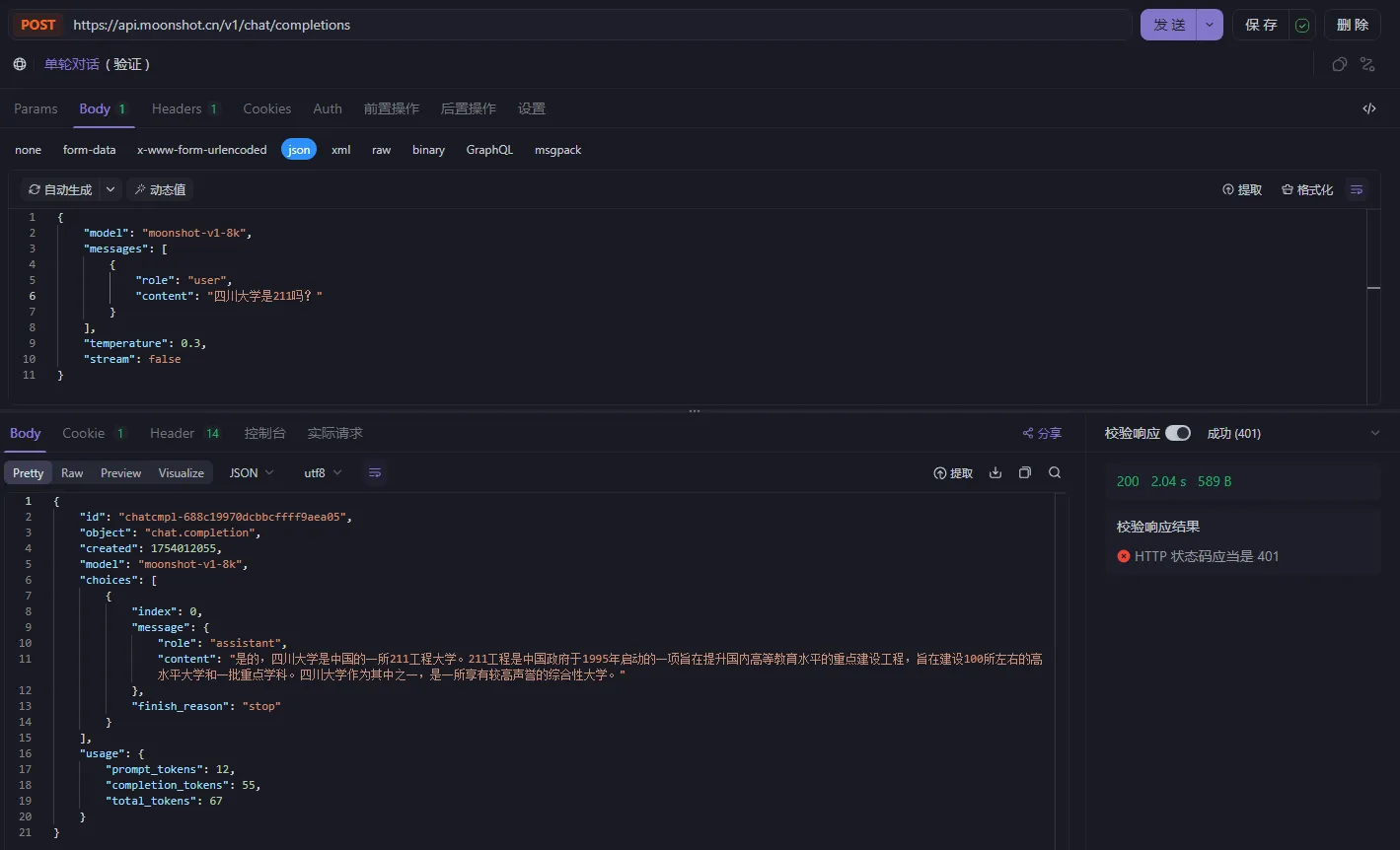Select the raw body type

click(x=382, y=150)
